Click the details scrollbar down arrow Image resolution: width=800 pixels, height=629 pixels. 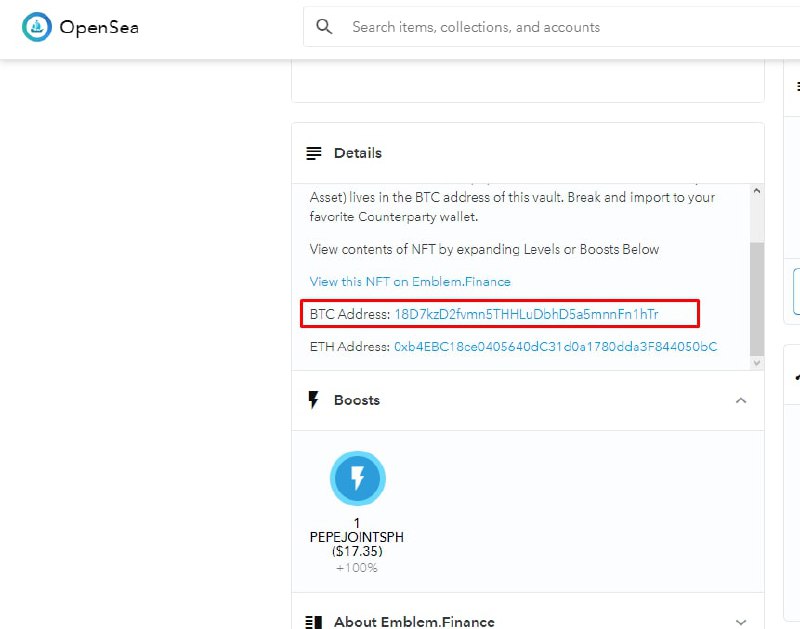(757, 363)
